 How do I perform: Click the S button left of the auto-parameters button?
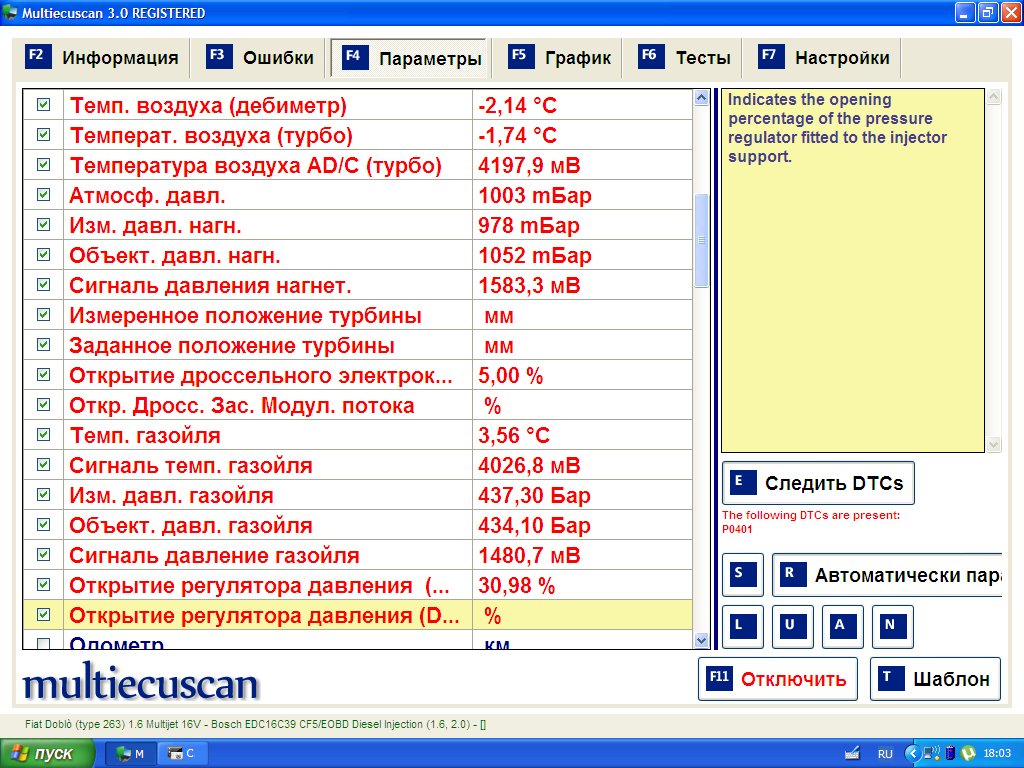coord(742,575)
